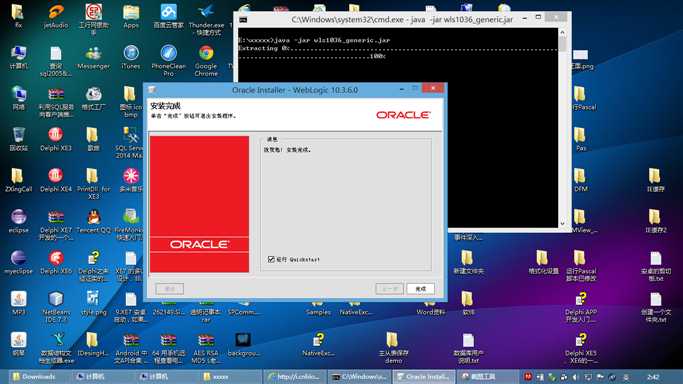Screen dimensions: 683x384
Task: Click the taskbar clock
Action: coord(653,377)
